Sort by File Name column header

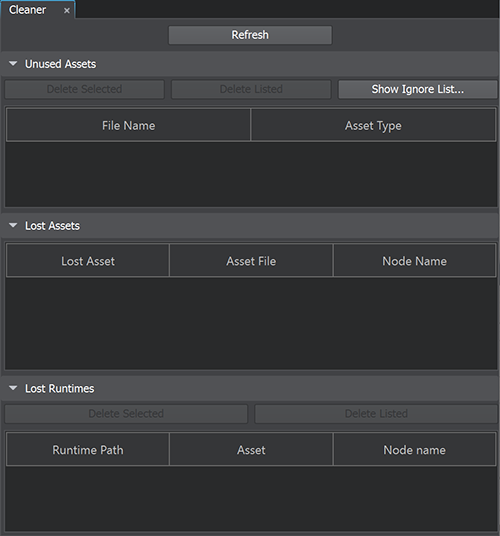pyautogui.click(x=129, y=125)
